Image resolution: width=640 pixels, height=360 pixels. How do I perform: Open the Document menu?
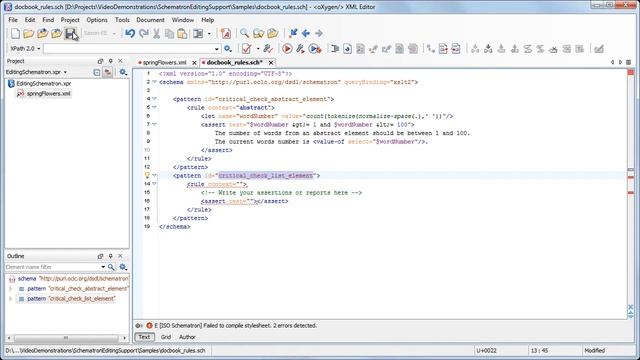pos(150,20)
